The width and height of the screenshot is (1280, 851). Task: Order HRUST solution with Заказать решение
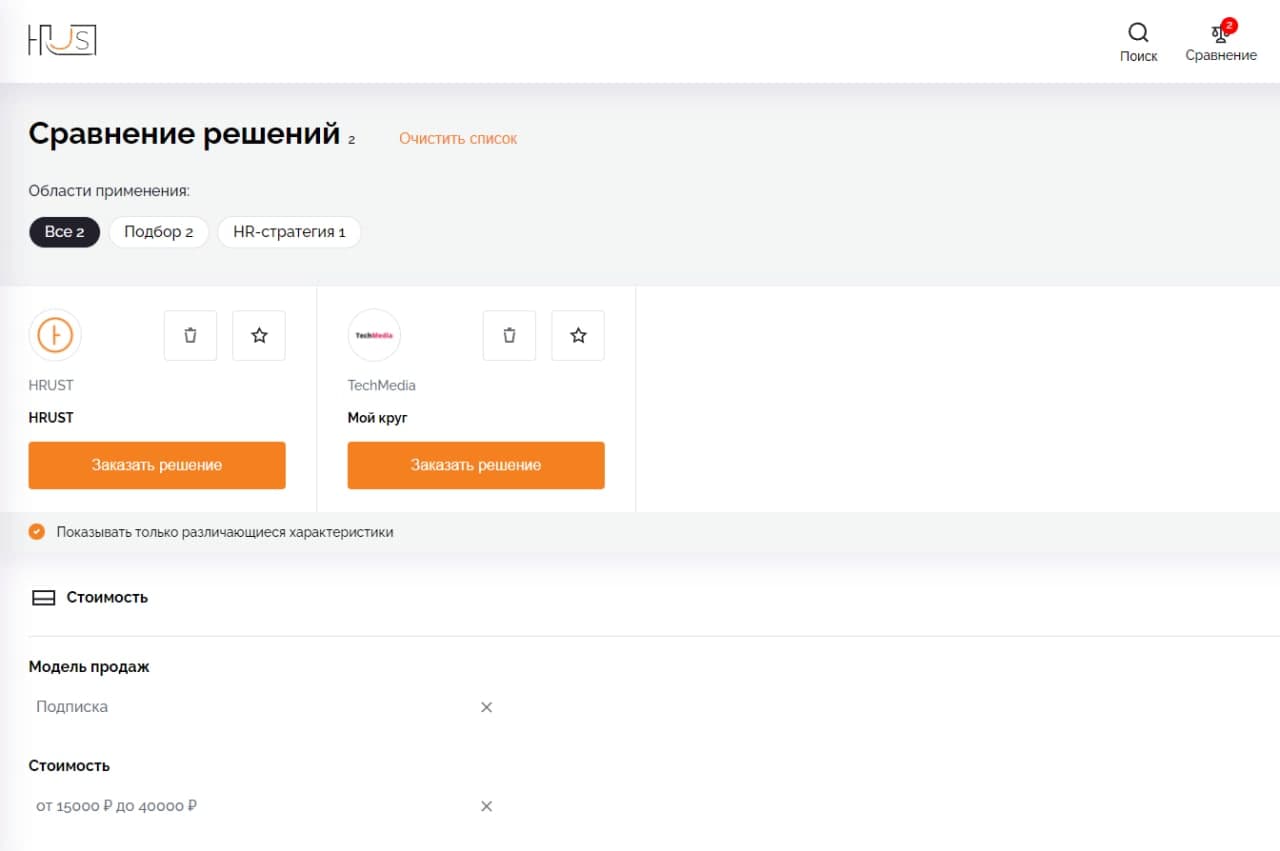157,465
